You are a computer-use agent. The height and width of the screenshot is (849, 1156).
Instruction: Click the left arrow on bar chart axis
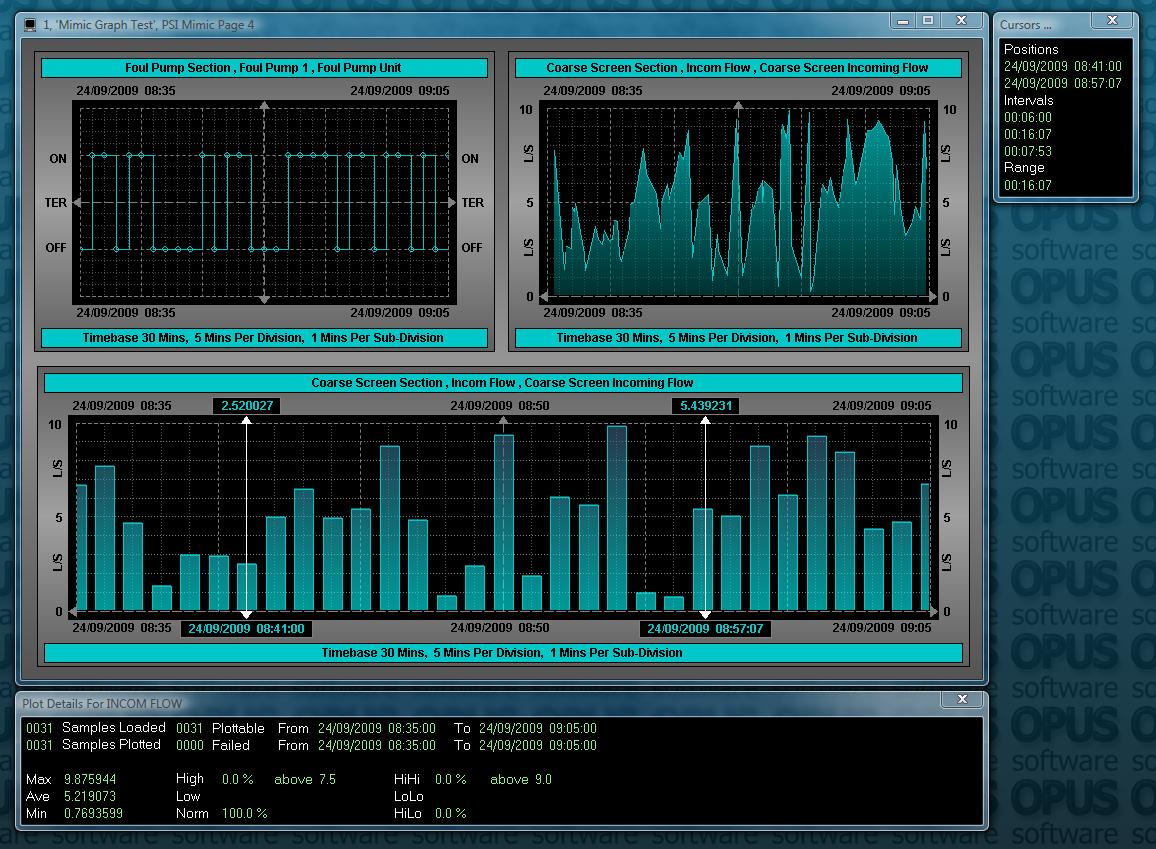click(x=72, y=611)
